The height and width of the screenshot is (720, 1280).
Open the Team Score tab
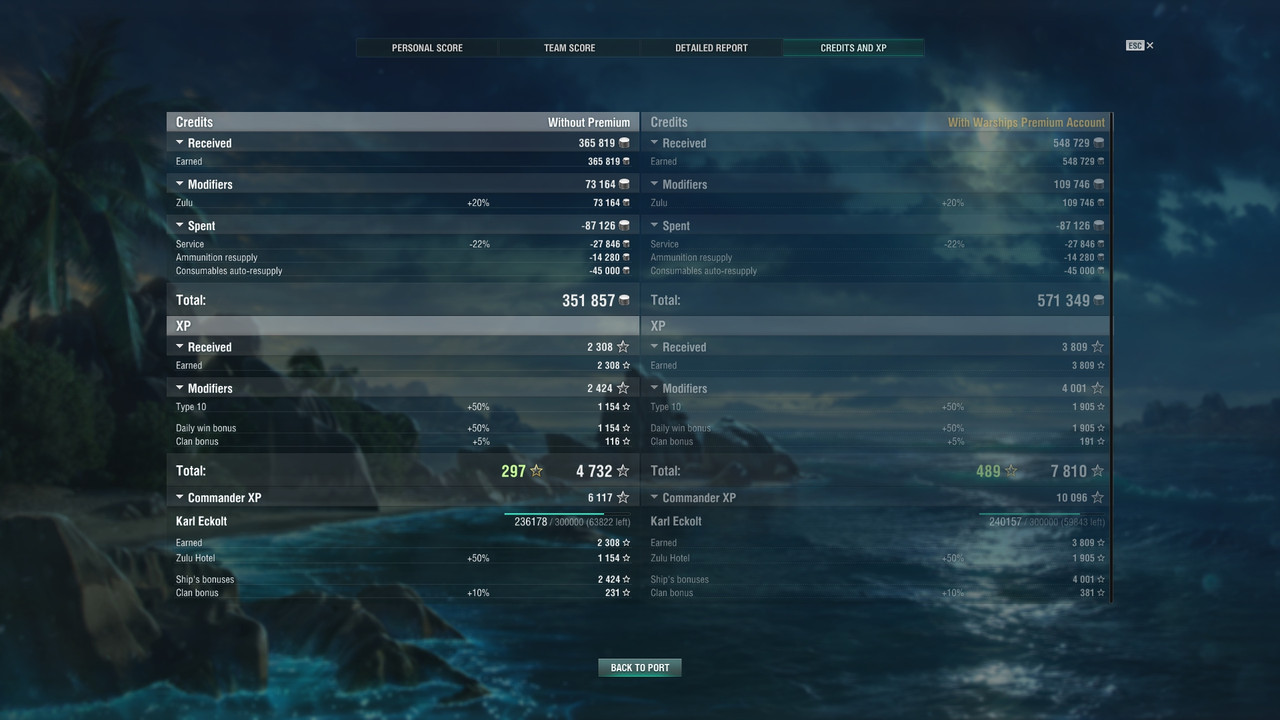click(x=569, y=48)
